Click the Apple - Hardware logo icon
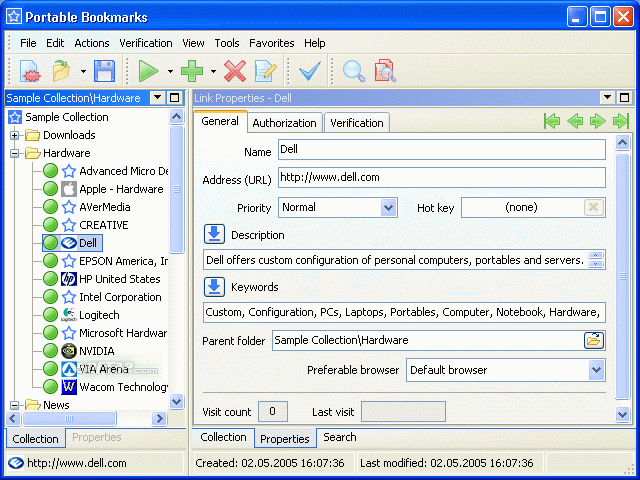Screen dimensions: 640x480 pos(69,189)
